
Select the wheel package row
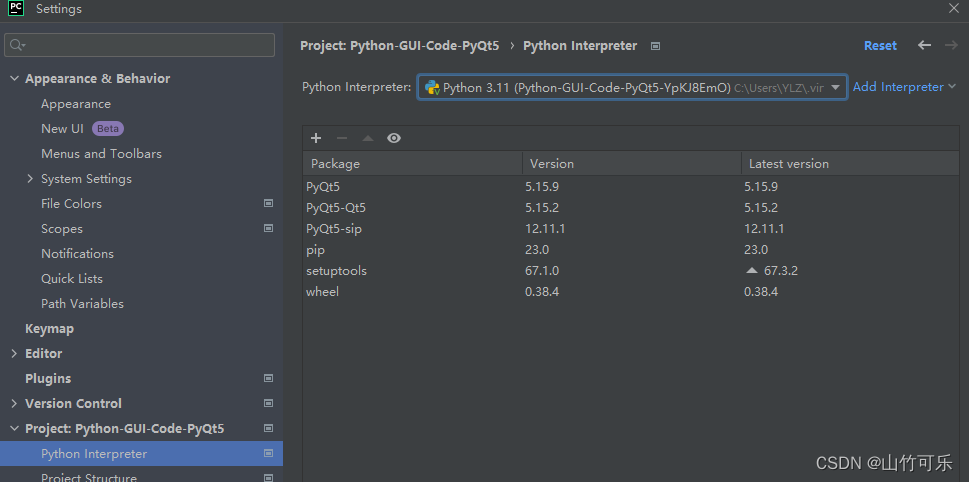631,292
